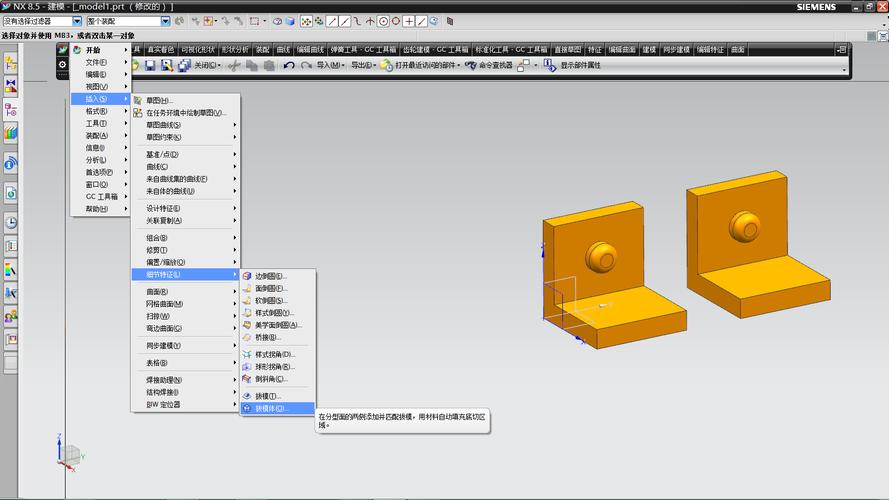
Task: Switch to the 真实着色 toolbar tab
Action: coord(160,49)
